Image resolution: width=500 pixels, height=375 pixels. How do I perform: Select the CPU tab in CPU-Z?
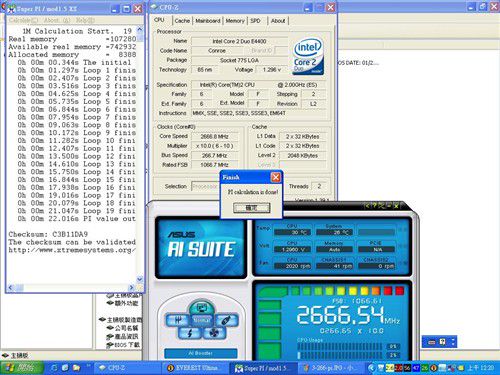tap(160, 20)
